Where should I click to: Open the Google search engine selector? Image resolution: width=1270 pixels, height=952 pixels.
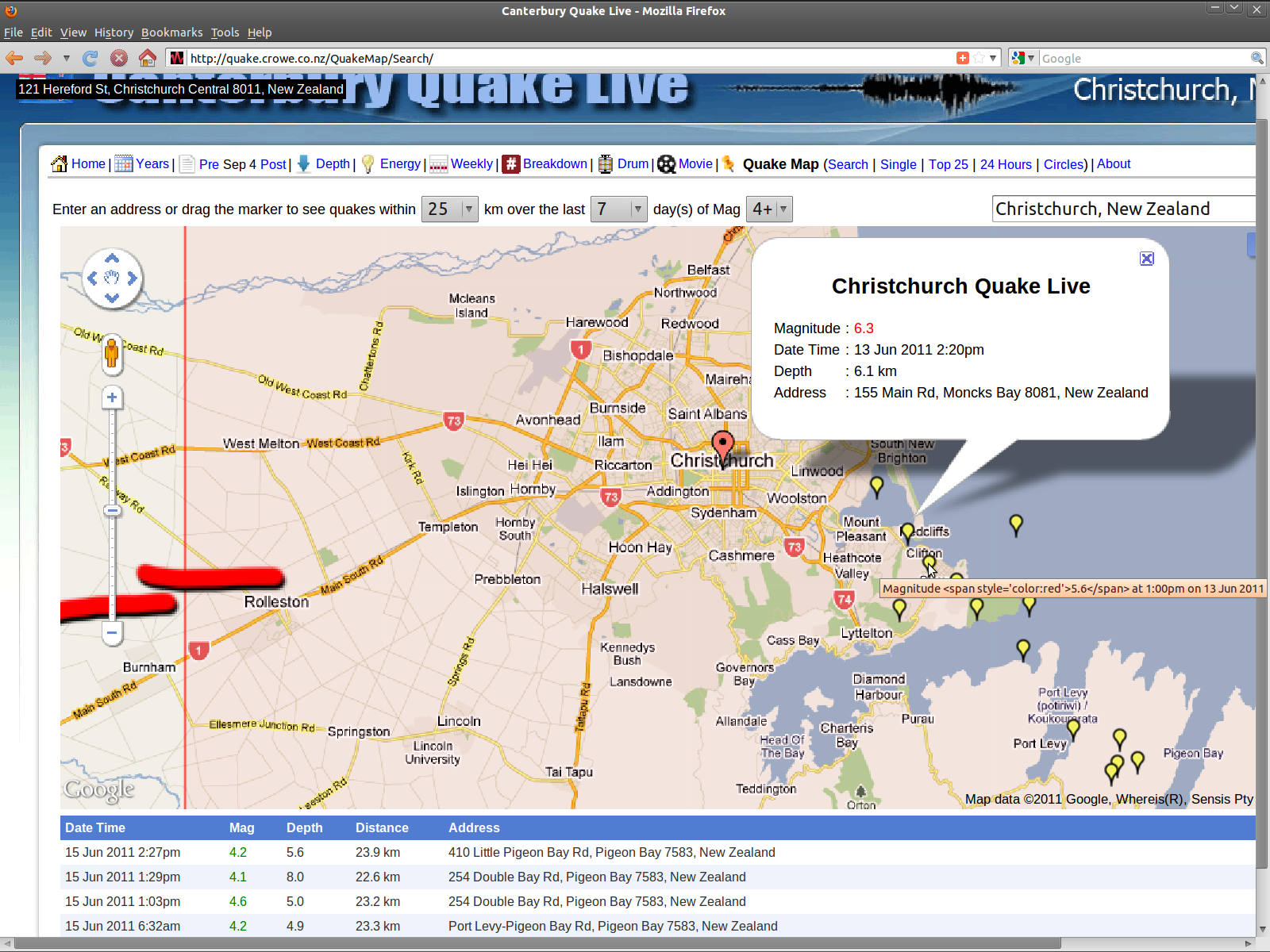tap(1022, 58)
